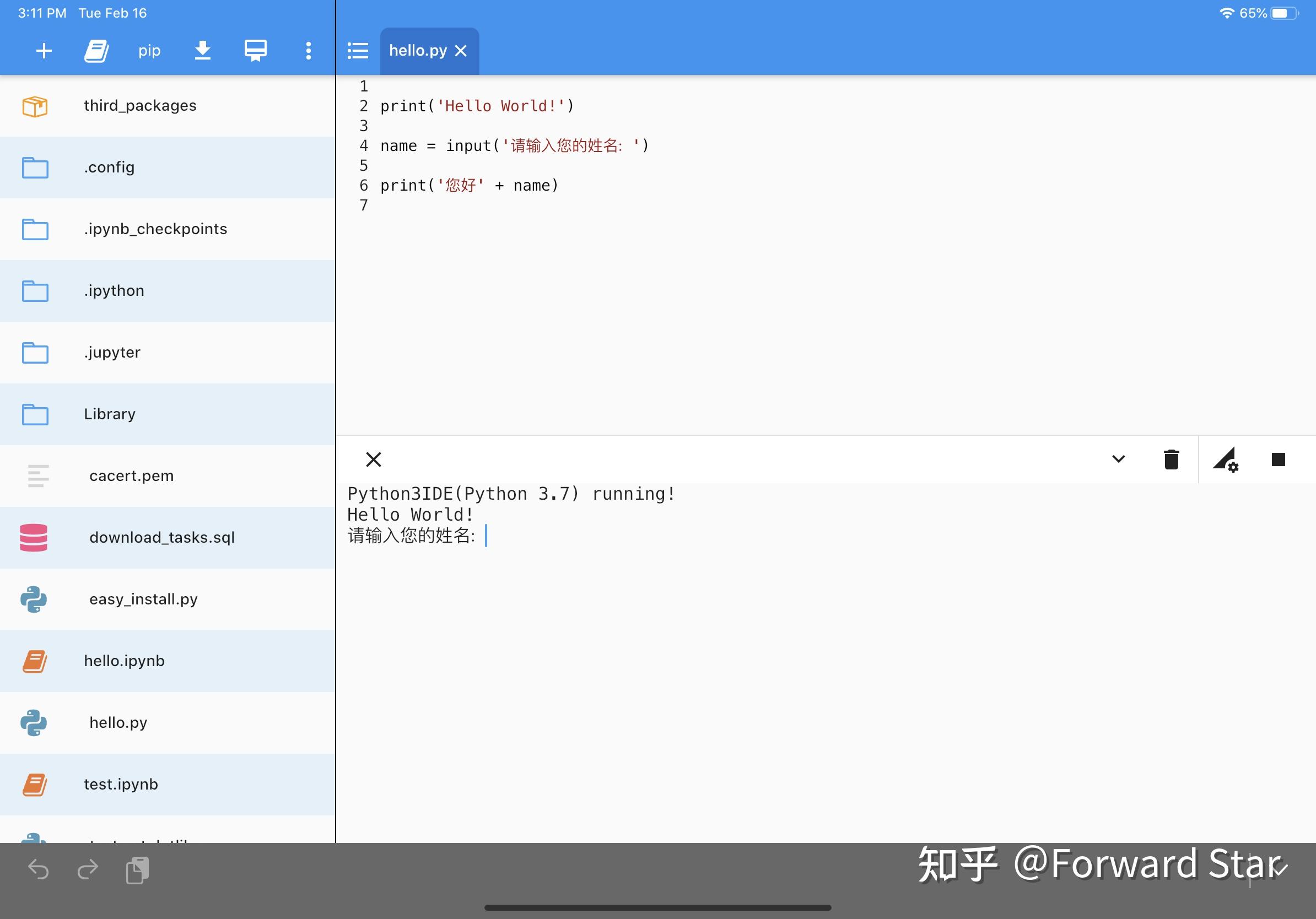Tap the plus icon to add new file
1316x919 pixels.
(x=44, y=51)
